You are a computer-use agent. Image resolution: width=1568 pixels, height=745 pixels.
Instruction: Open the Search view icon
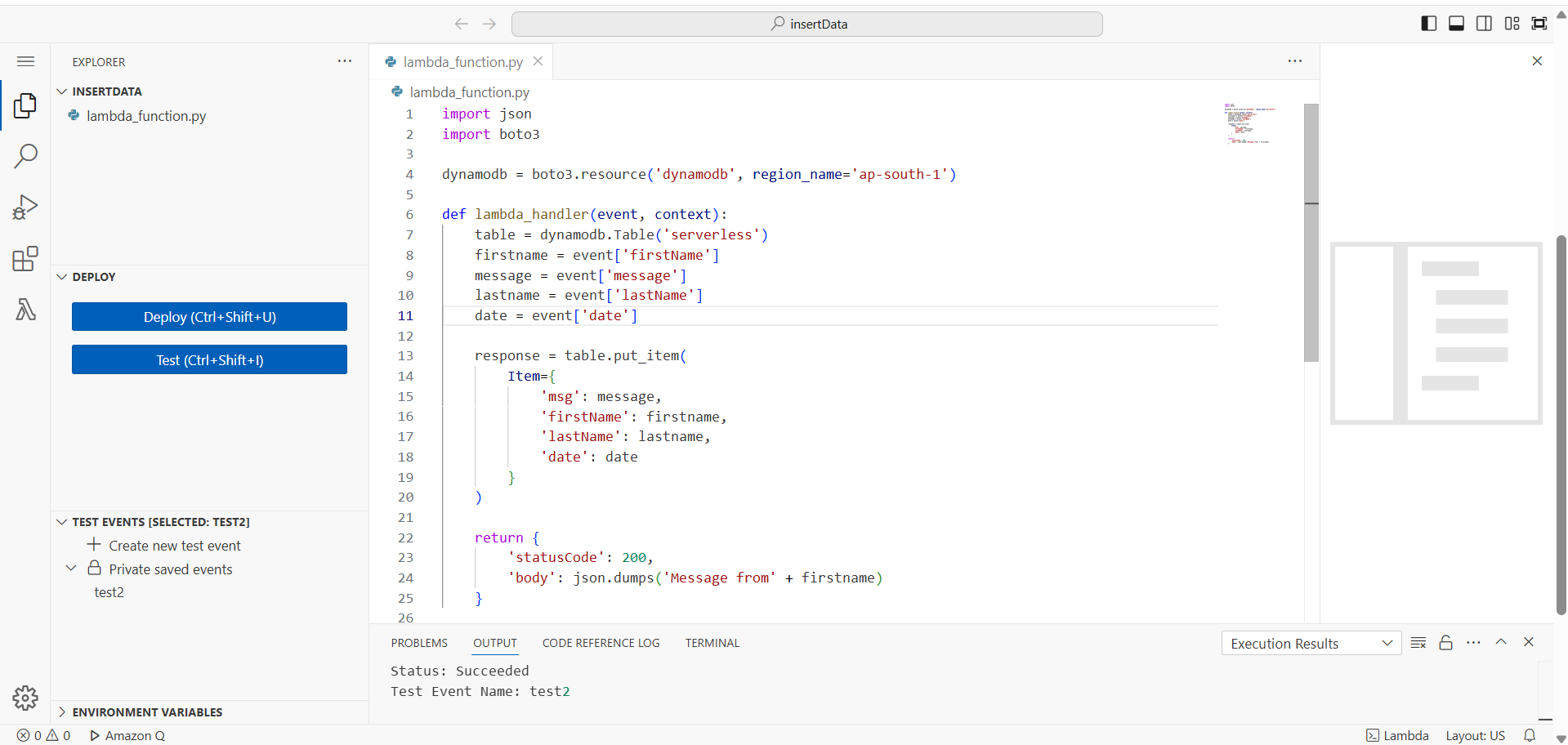25,156
